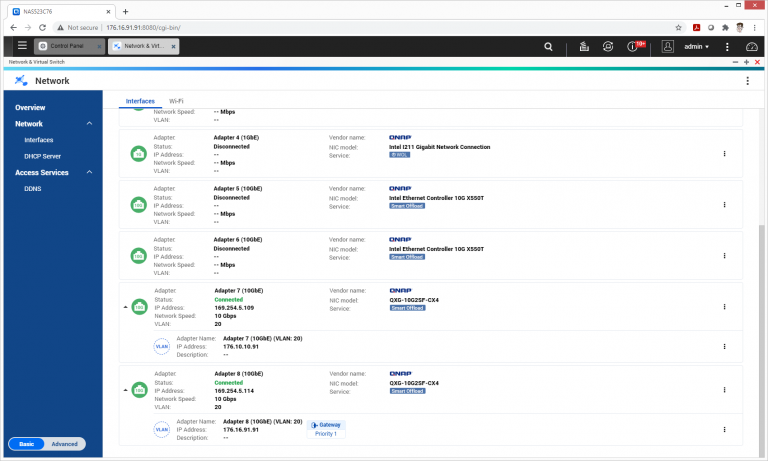This screenshot has width=768, height=461.
Task: Collapse the Adapter 8 VLAN details
Action: [125, 390]
